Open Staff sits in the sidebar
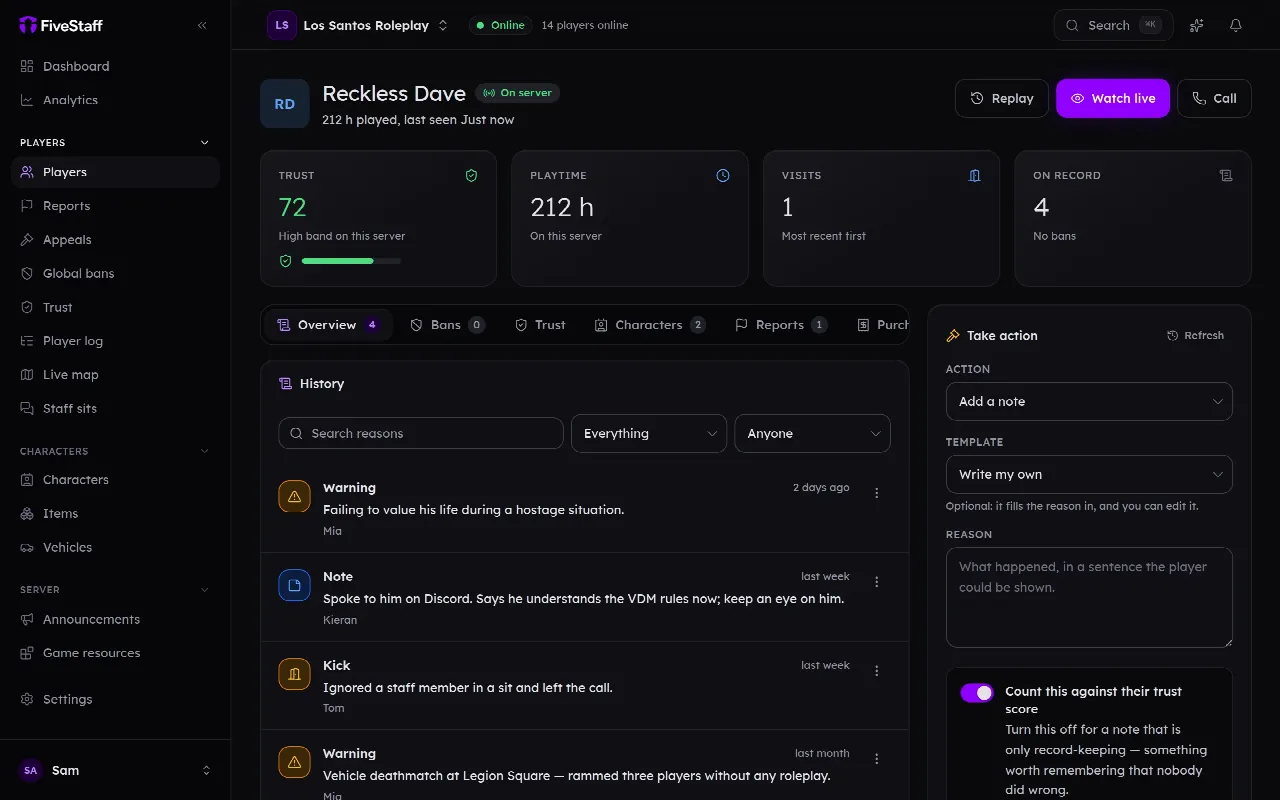Viewport: 1280px width, 800px height. [115, 409]
